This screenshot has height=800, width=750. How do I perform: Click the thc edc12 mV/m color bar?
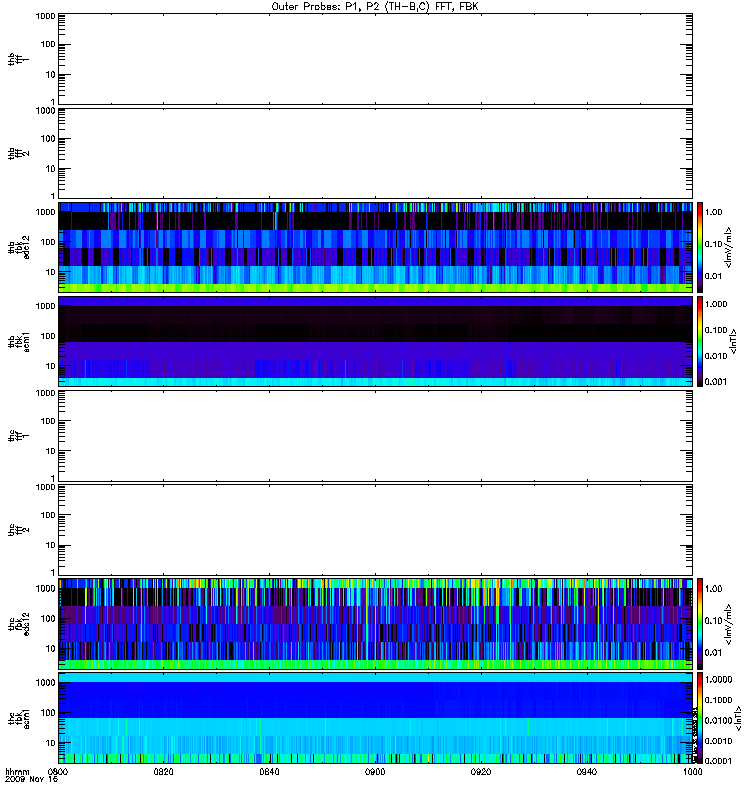[x=700, y=623]
